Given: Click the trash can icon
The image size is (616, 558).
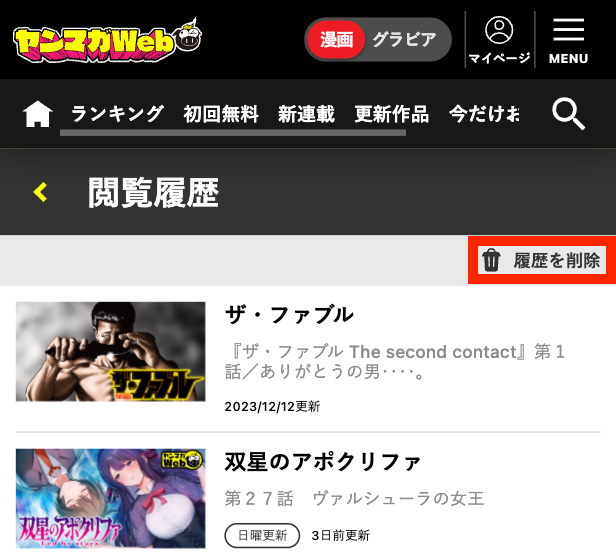Looking at the screenshot, I should click(491, 260).
